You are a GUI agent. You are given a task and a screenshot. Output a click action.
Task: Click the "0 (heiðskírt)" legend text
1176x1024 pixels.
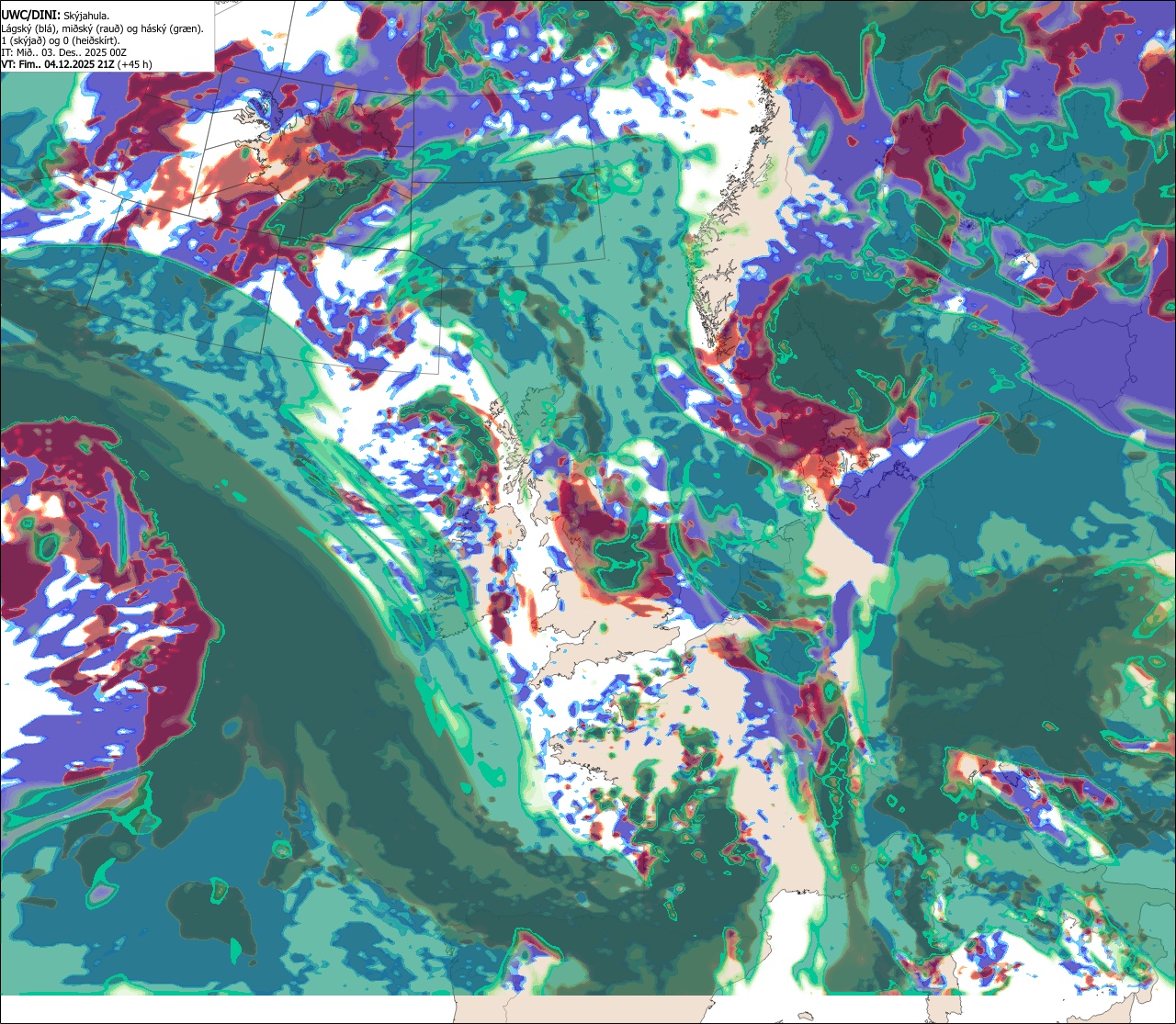pos(89,41)
